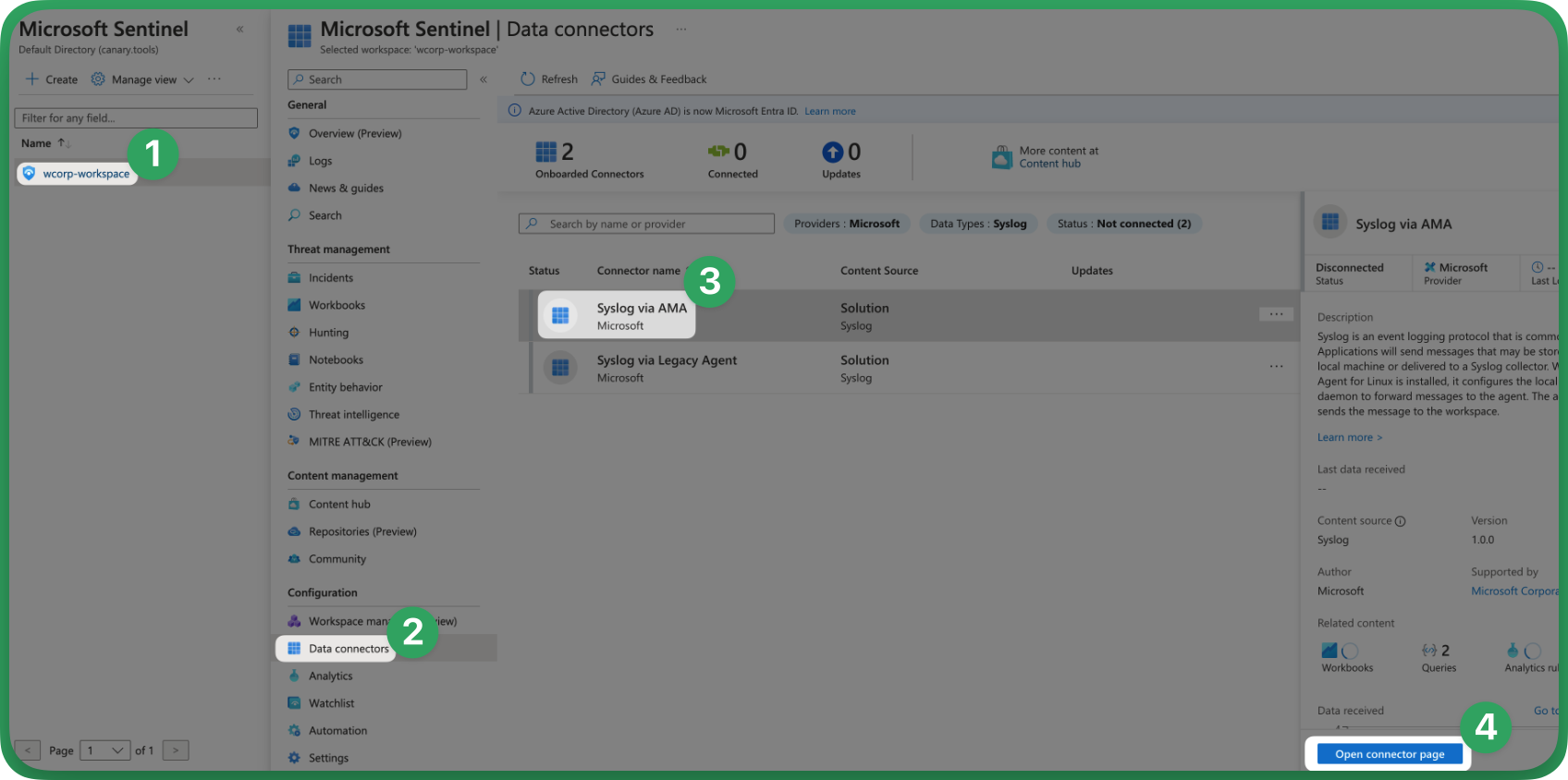The height and width of the screenshot is (780, 1568).
Task: Click the Syslog via Legacy Agent connector icon
Action: (559, 368)
